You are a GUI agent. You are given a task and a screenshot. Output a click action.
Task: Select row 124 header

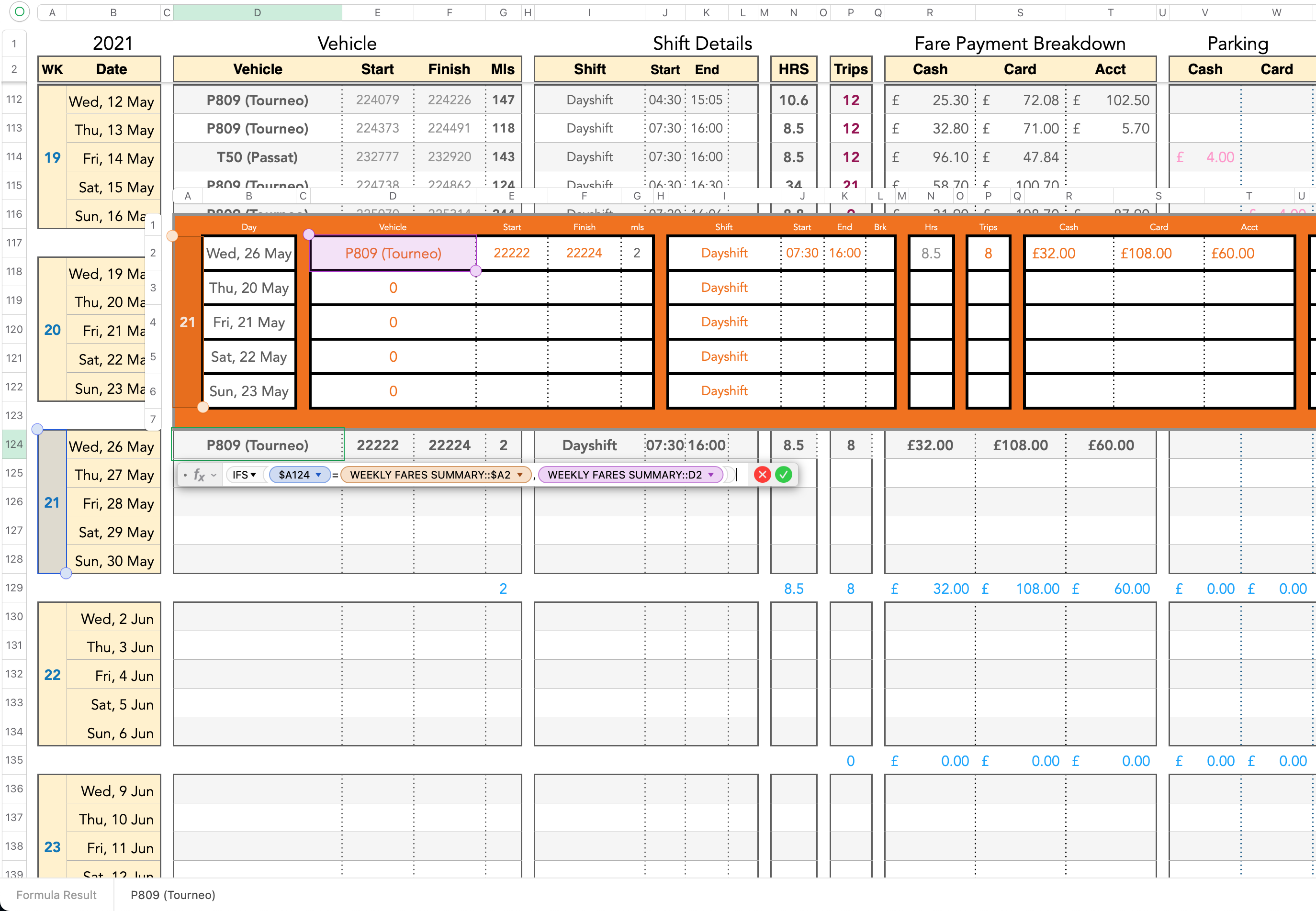(x=14, y=444)
